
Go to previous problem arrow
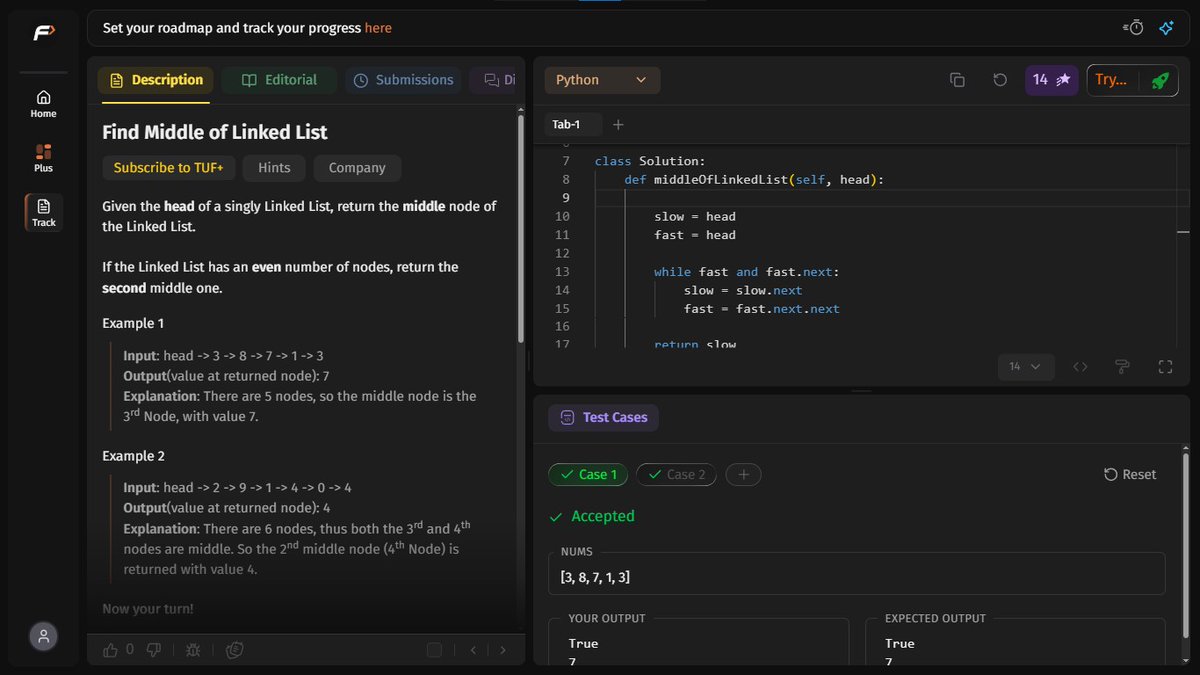point(474,650)
